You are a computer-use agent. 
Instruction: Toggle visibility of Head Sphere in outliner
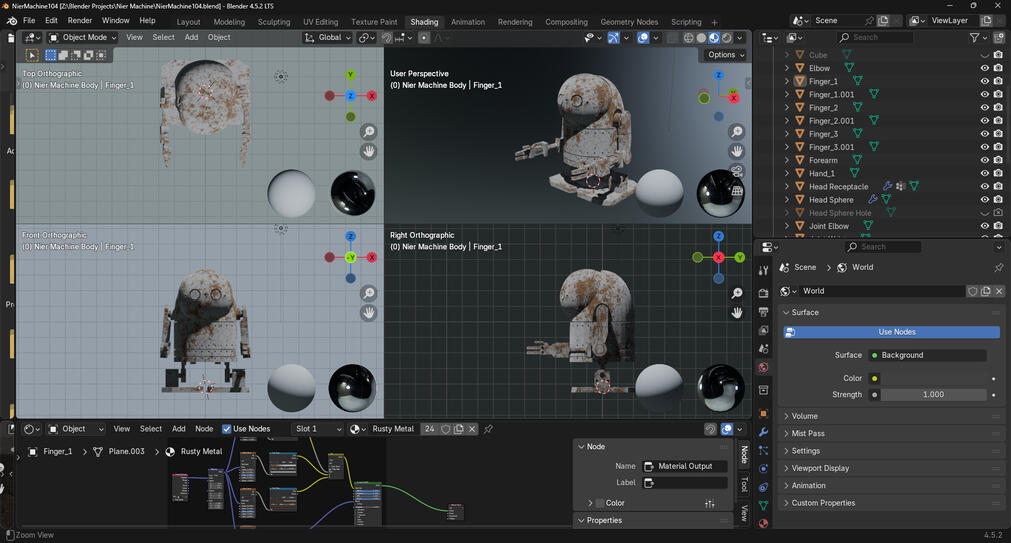point(984,200)
